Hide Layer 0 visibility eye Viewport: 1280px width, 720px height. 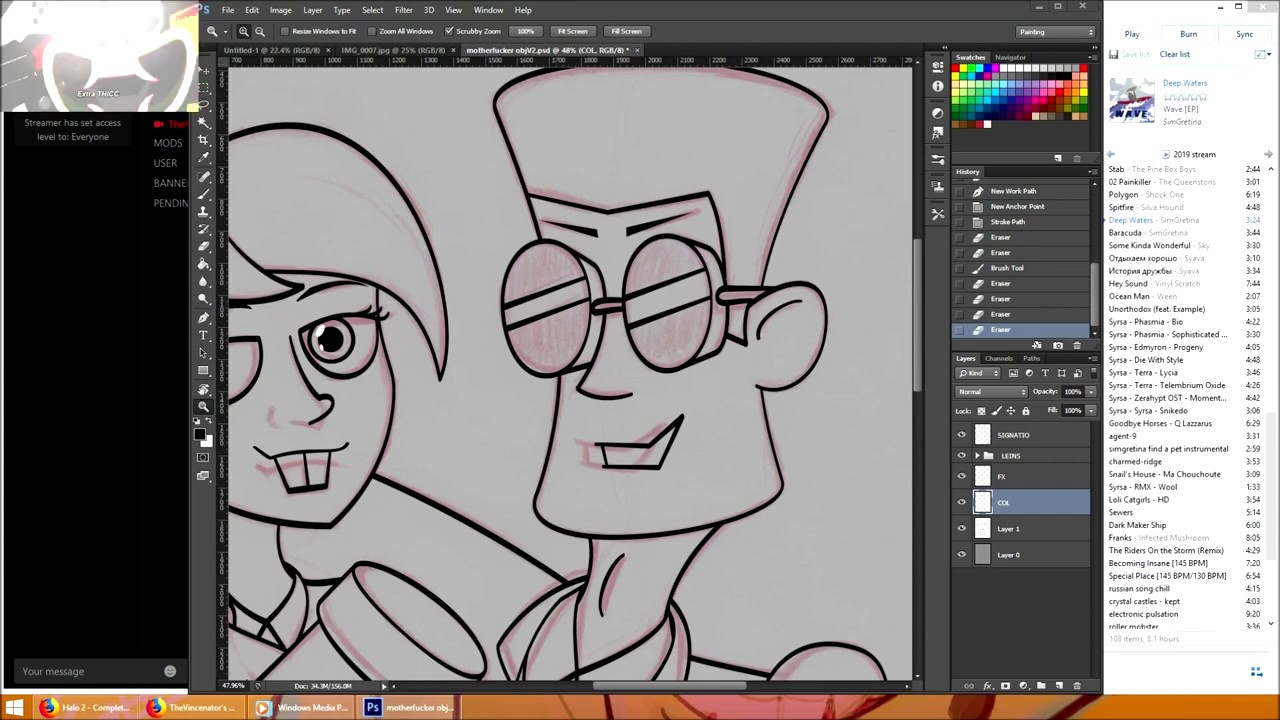click(x=962, y=554)
